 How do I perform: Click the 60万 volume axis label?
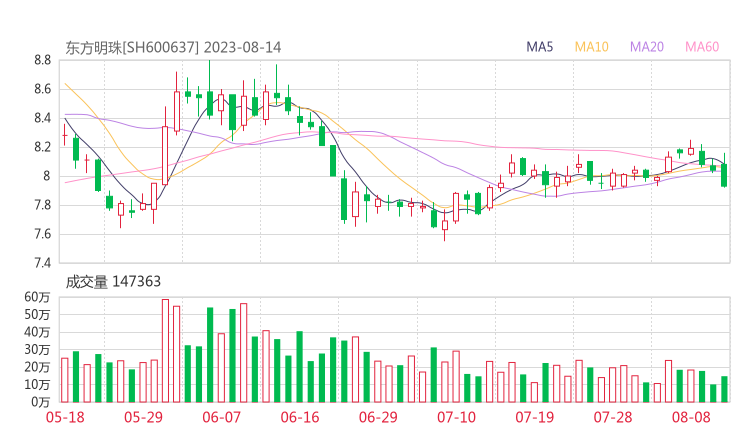tap(37, 297)
